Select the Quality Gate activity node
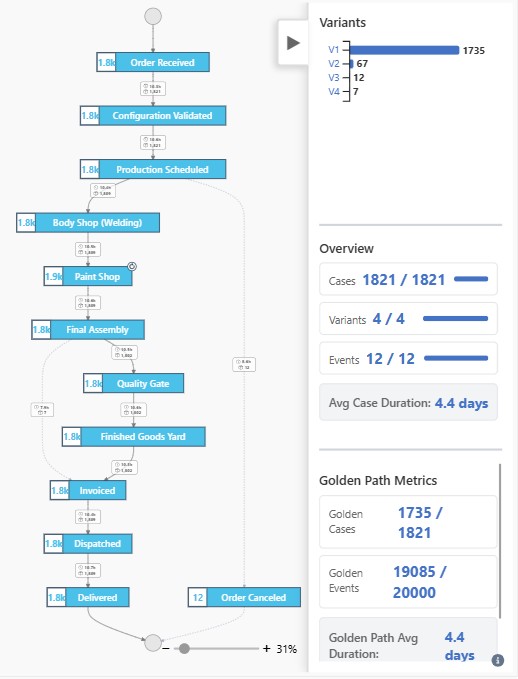518x679 pixels. click(x=133, y=384)
